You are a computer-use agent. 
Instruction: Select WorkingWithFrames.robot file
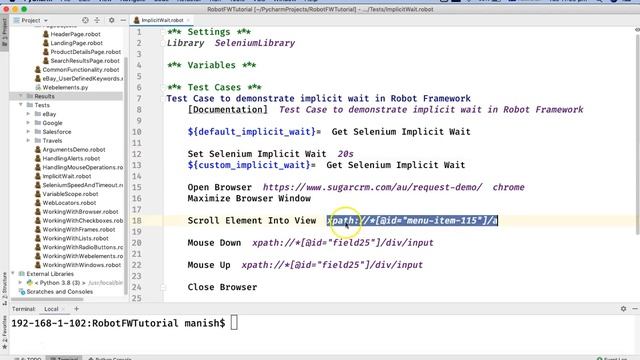79,229
